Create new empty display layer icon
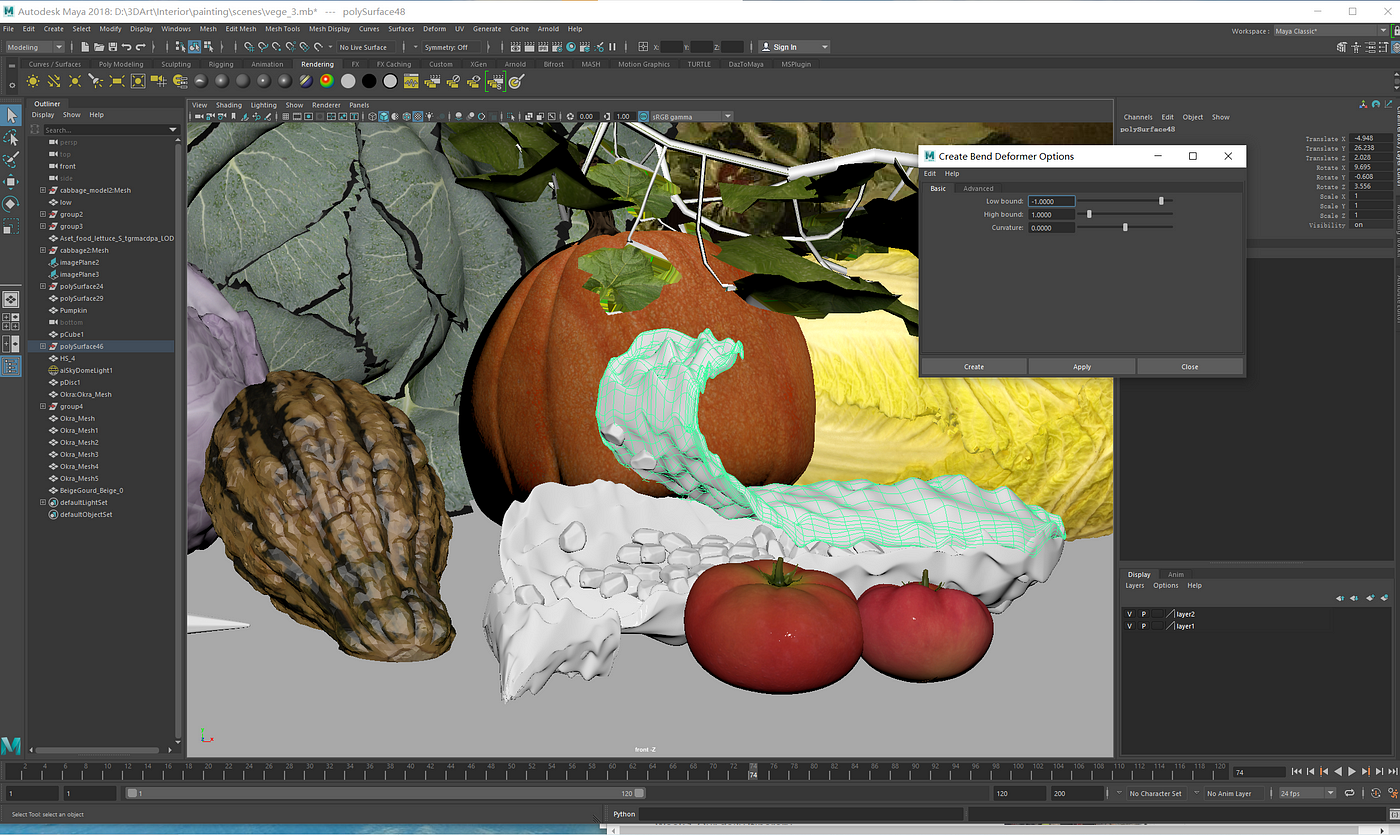This screenshot has height=835, width=1400. (x=1370, y=597)
